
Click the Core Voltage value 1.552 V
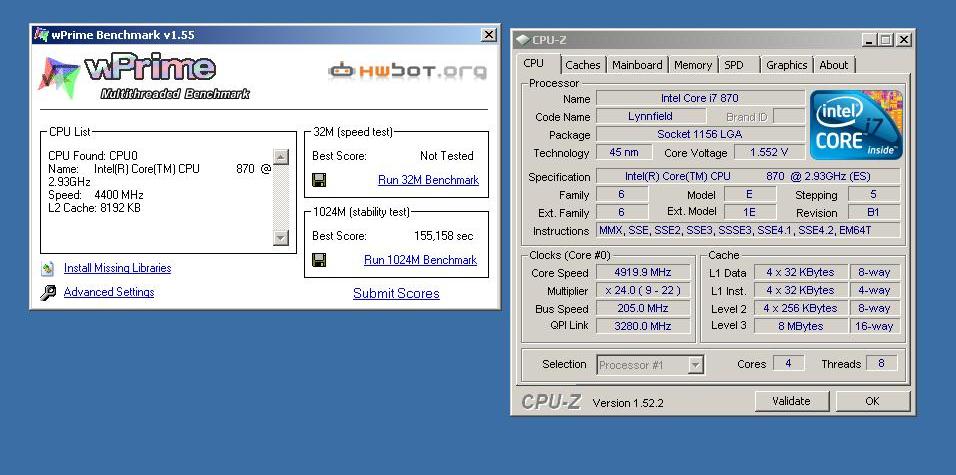(769, 152)
